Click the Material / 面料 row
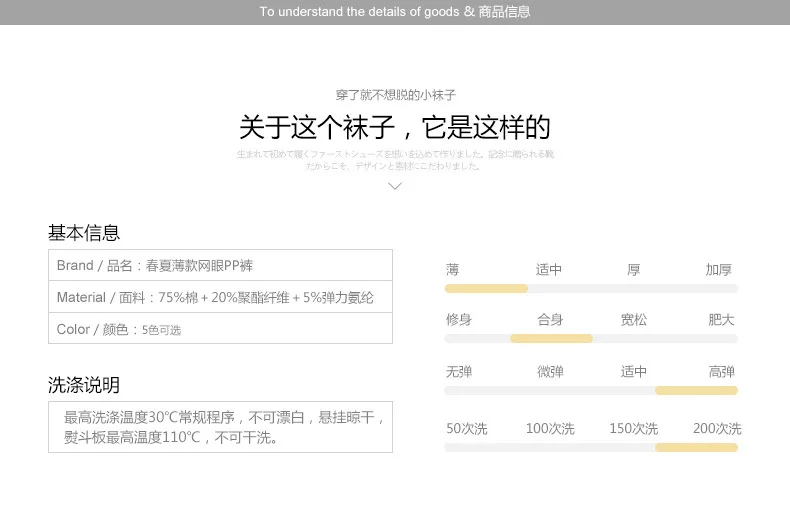790x518 pixels. (220, 297)
